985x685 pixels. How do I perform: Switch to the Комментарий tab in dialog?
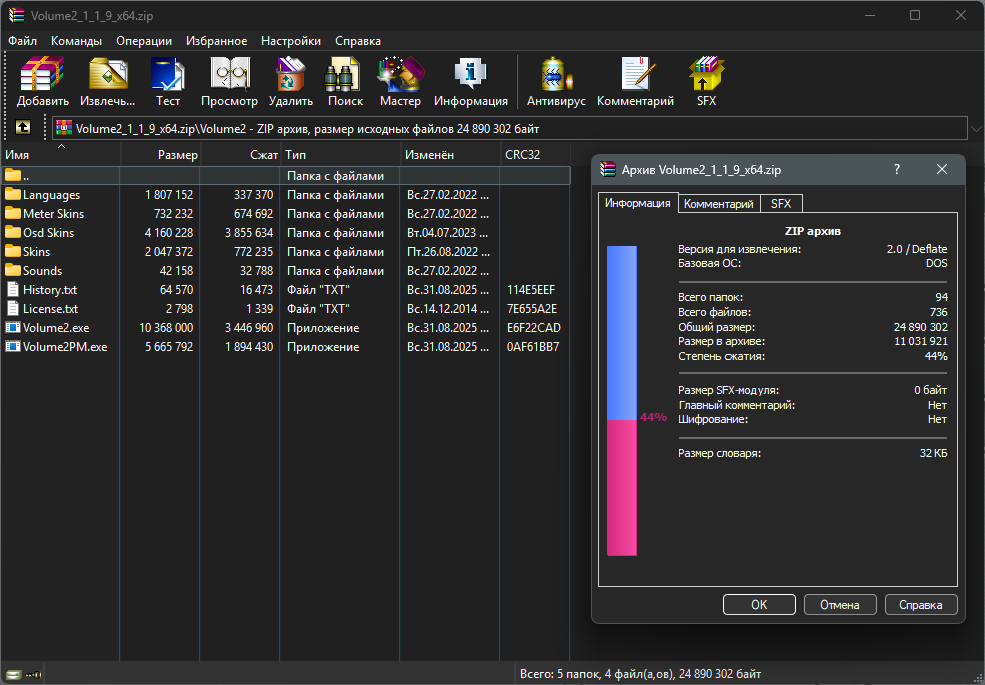pos(719,204)
